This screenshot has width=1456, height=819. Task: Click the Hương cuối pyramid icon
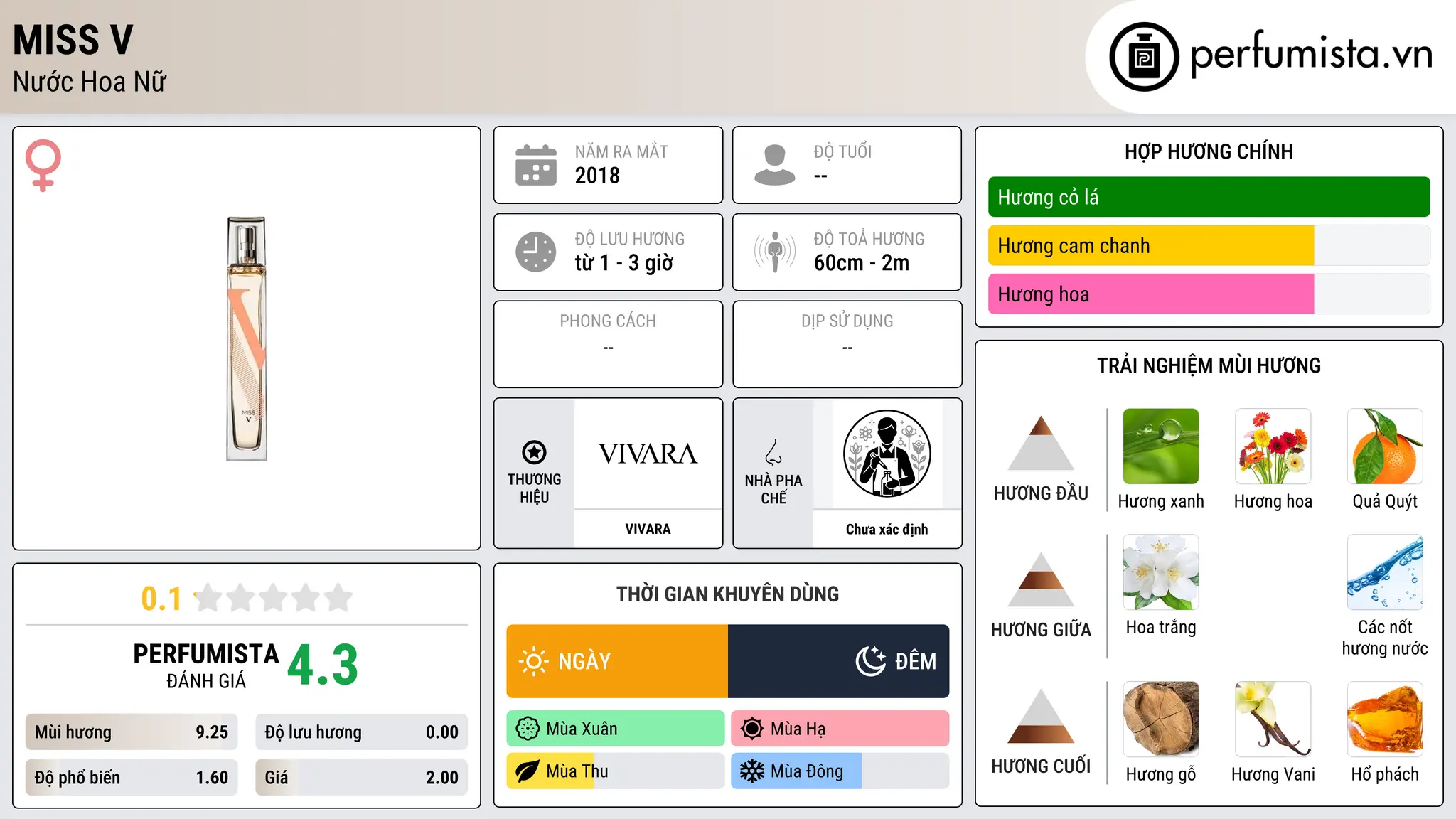tap(1042, 716)
